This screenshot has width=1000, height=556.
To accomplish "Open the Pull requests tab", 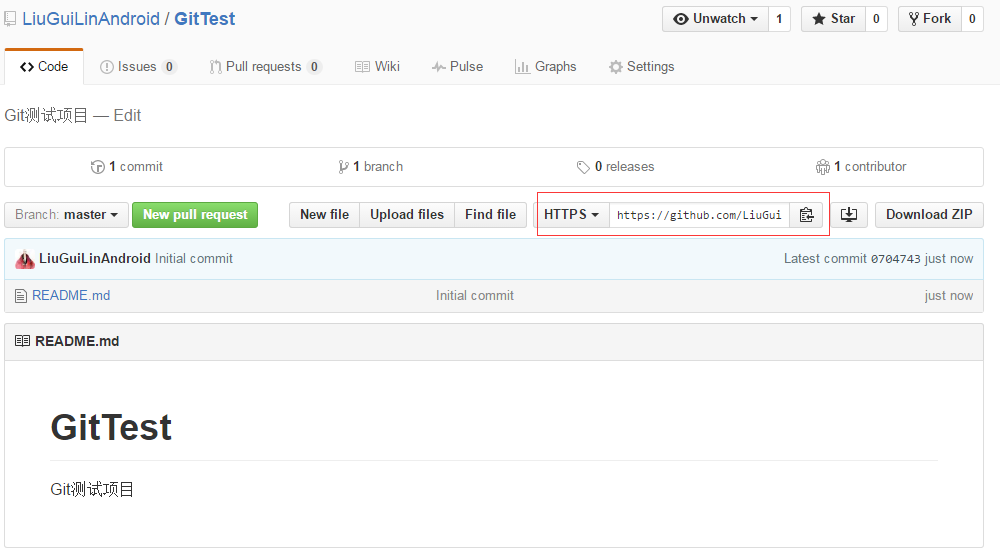I will 265,67.
